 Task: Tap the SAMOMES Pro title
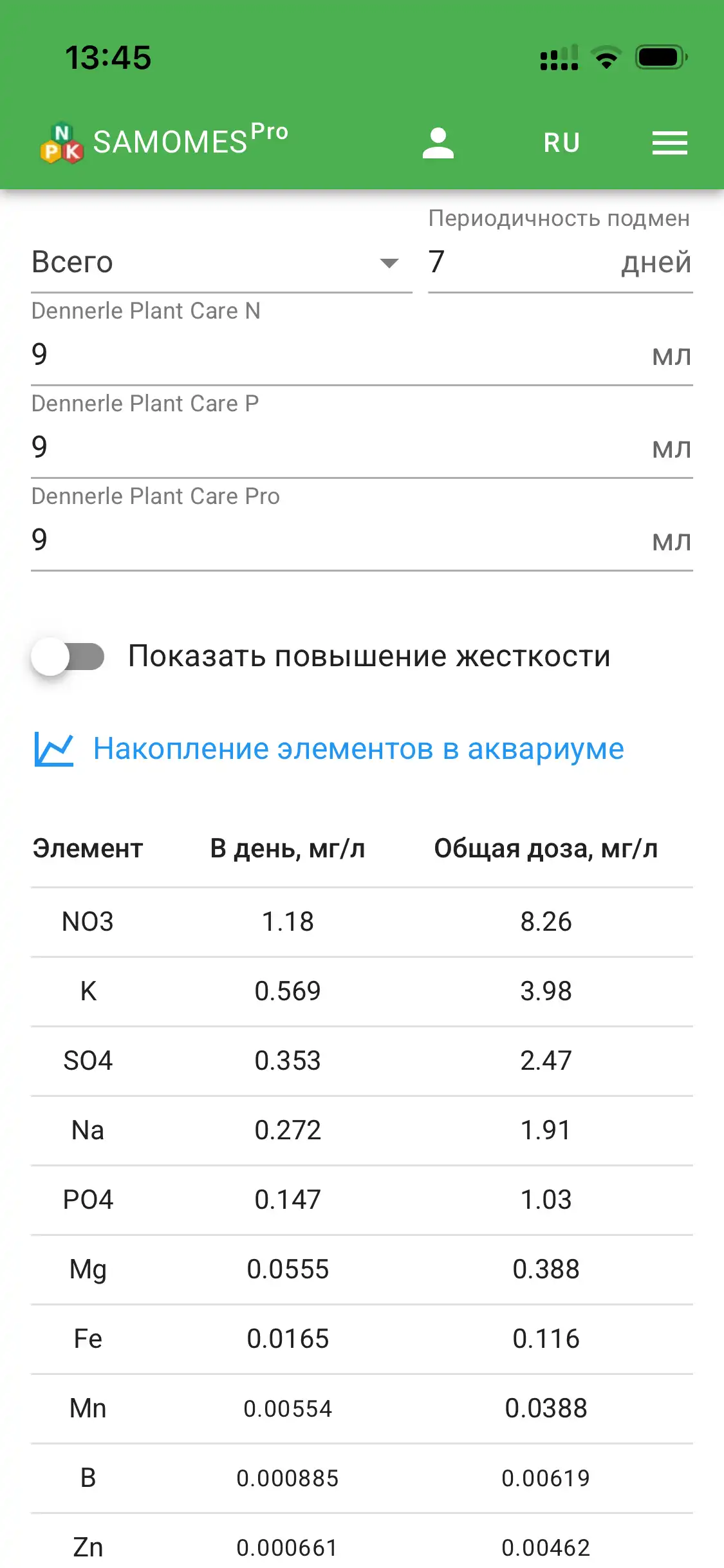pos(190,140)
